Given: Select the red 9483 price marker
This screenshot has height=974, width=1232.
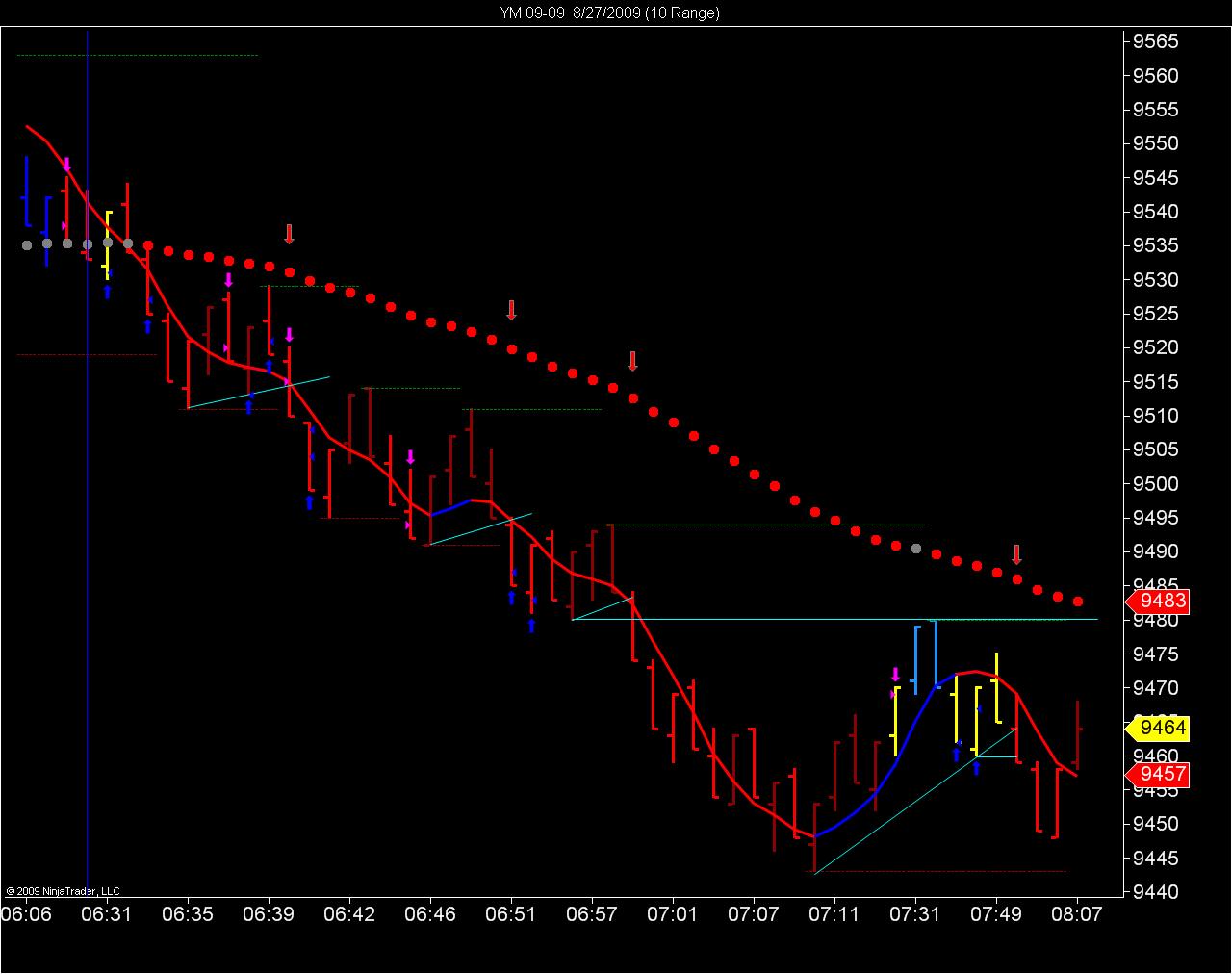Looking at the screenshot, I should tap(1156, 602).
